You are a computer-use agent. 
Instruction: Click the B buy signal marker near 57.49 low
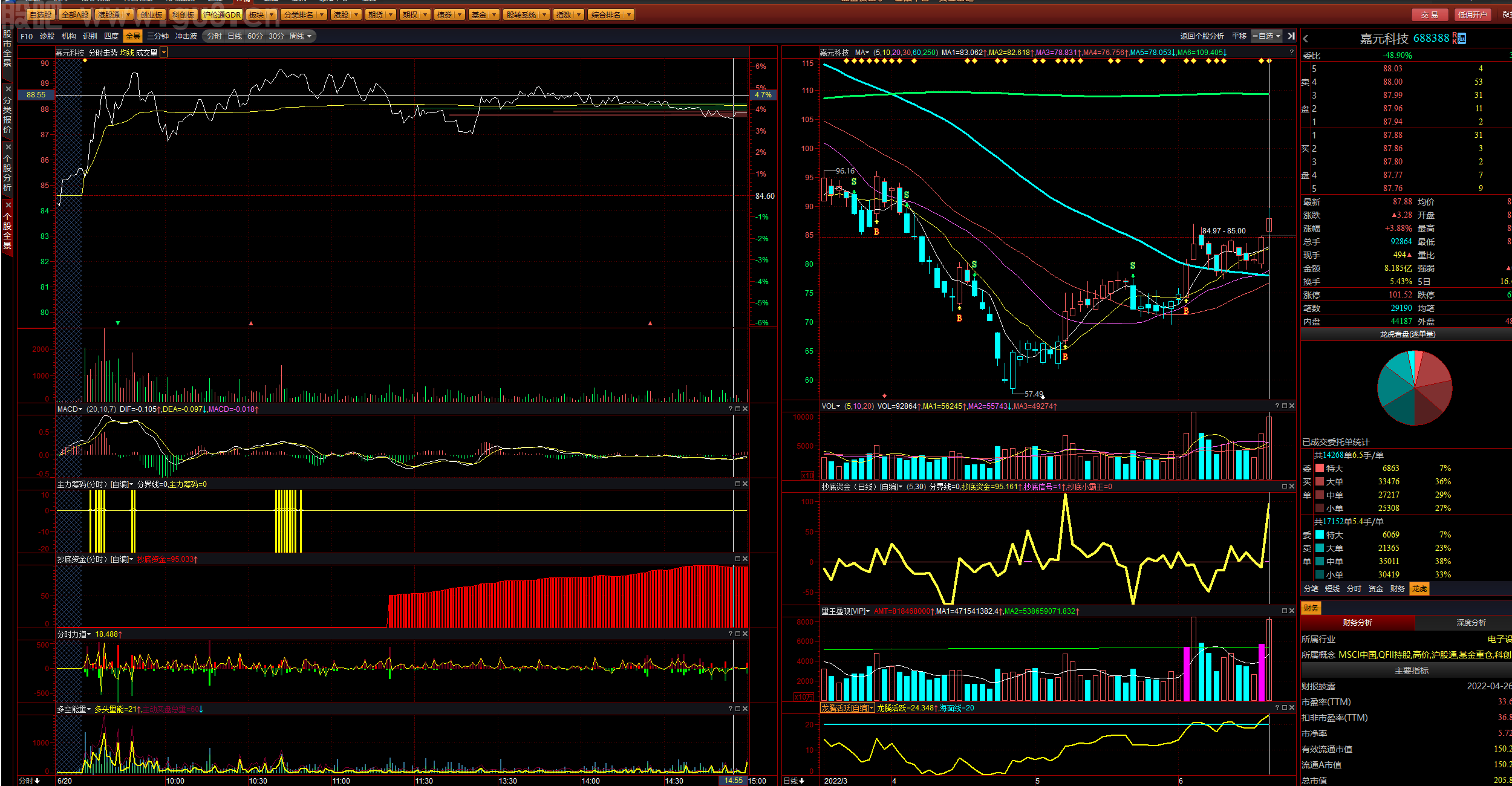tap(1065, 357)
